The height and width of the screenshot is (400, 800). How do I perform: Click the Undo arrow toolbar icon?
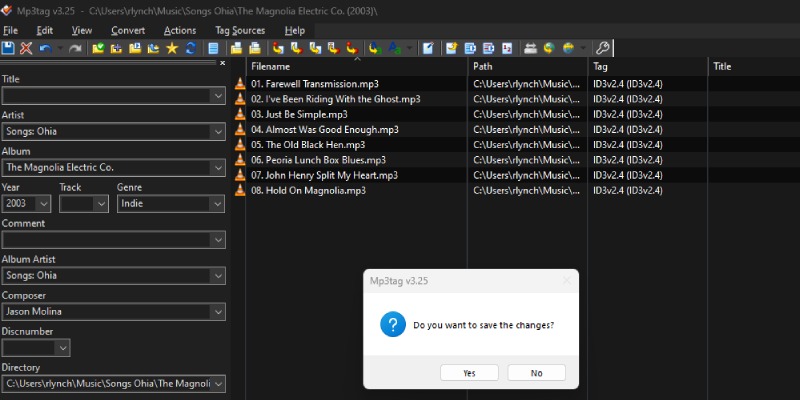click(x=45, y=48)
